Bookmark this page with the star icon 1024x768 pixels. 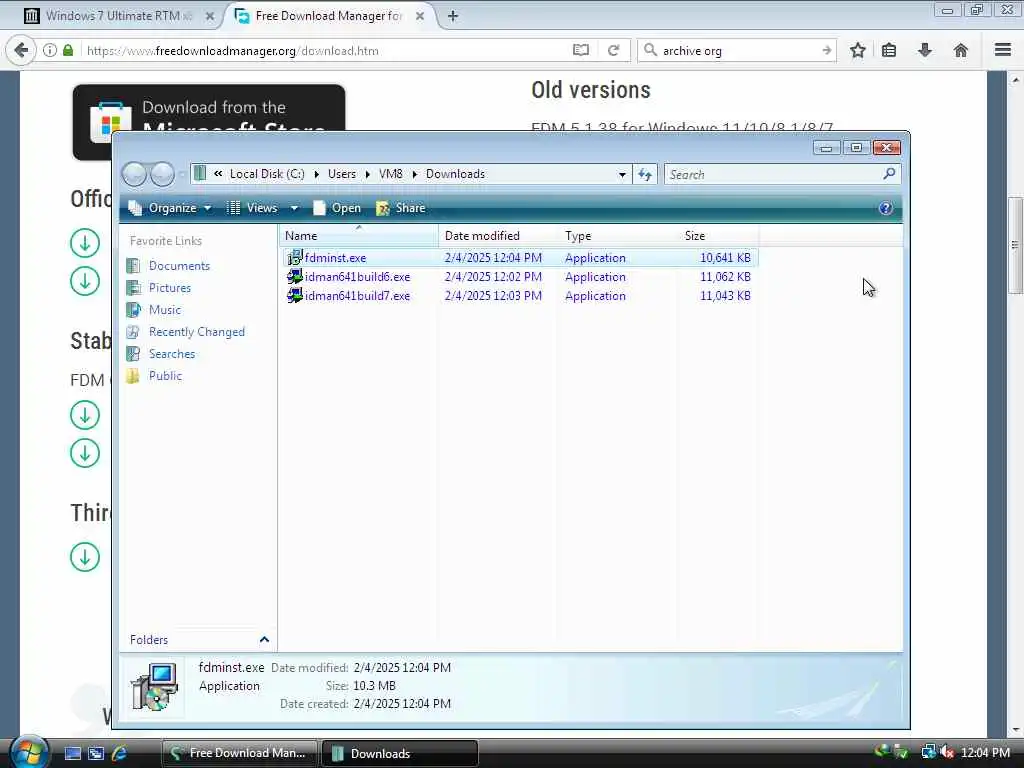pos(857,50)
